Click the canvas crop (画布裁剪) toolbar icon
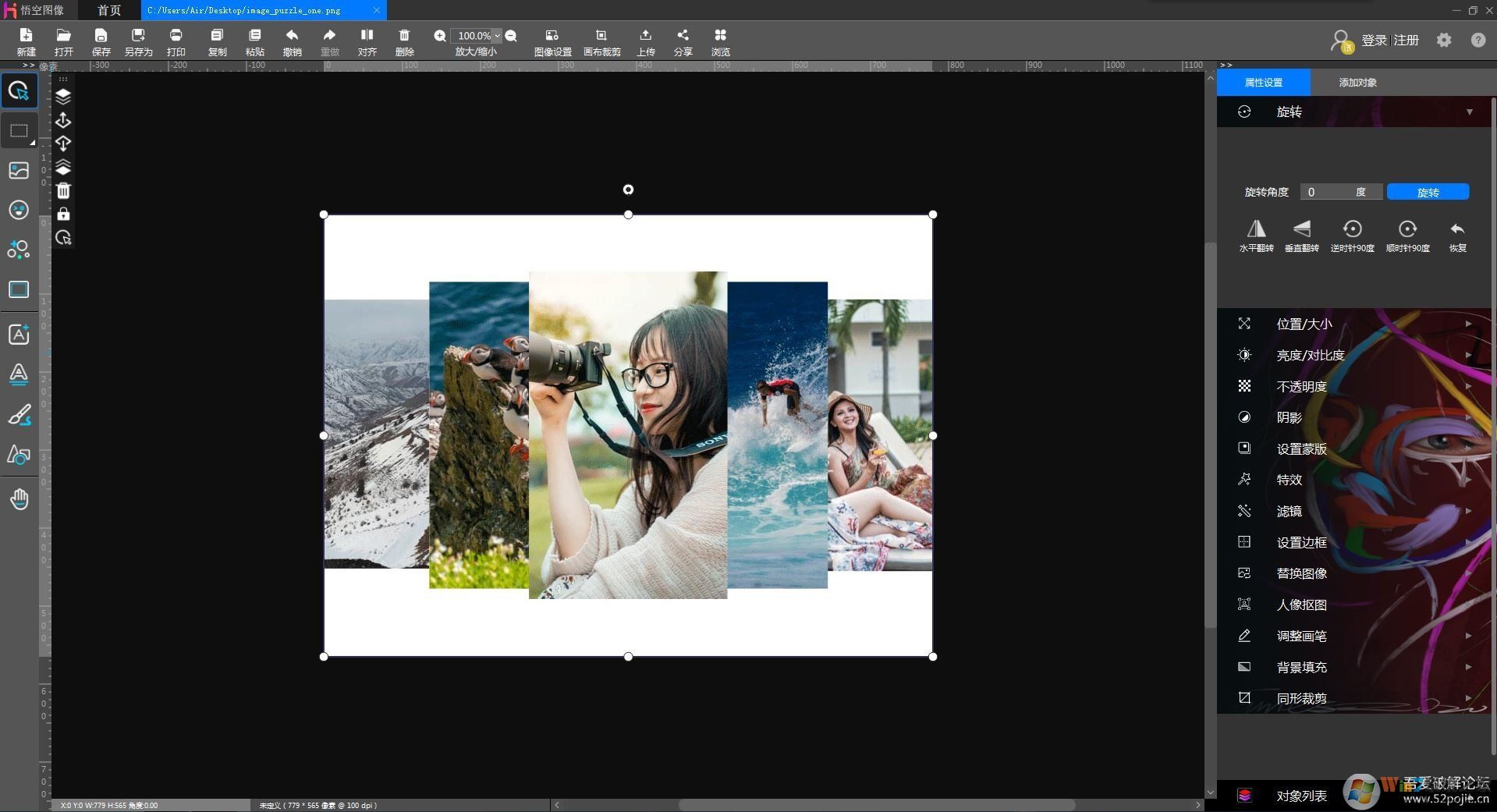Image resolution: width=1497 pixels, height=812 pixels. click(601, 36)
